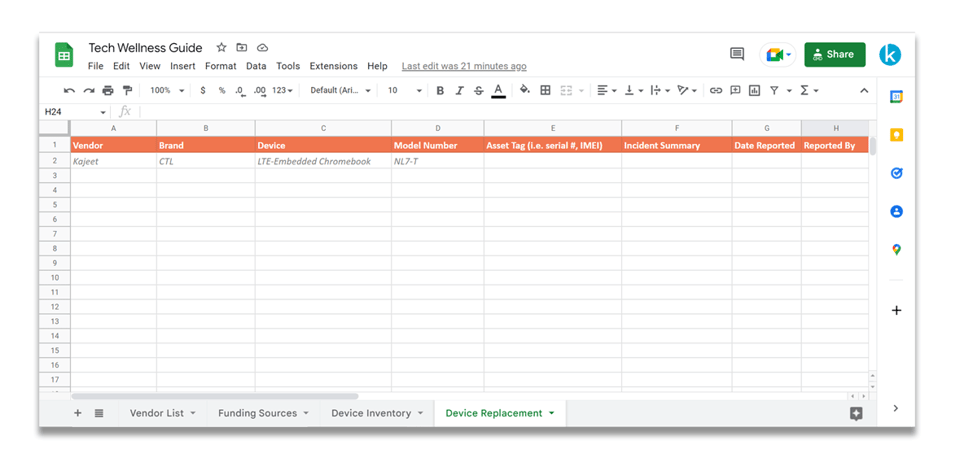Increase decimal places icon
Viewport: 960px width, 471px height.
[260, 91]
